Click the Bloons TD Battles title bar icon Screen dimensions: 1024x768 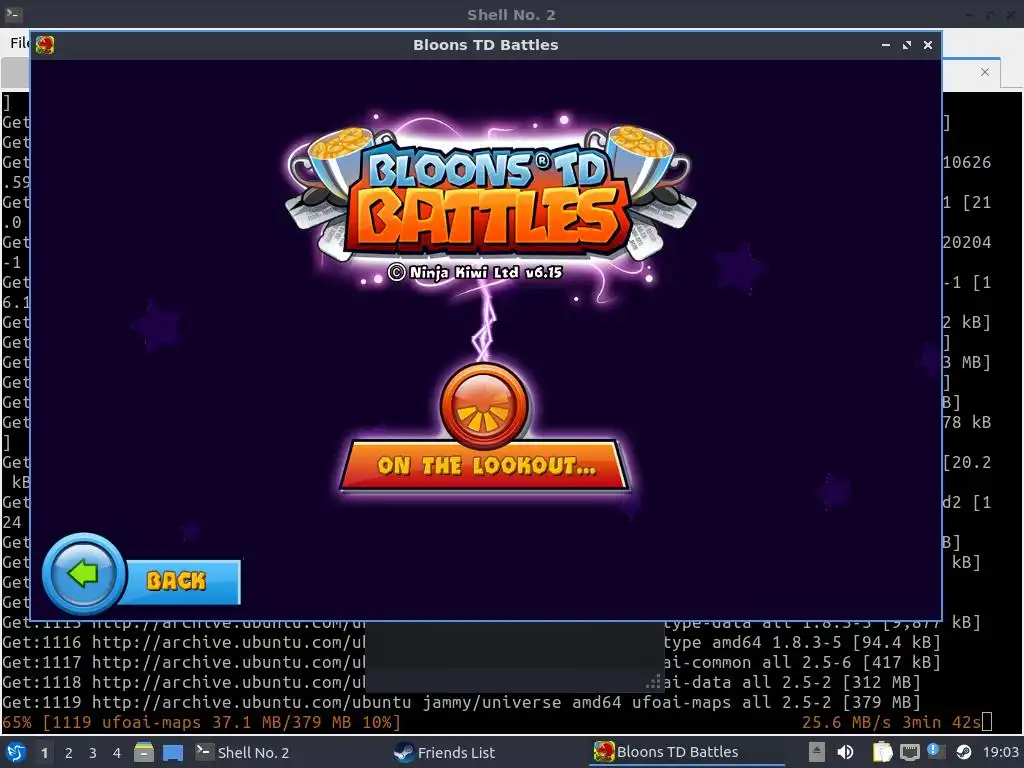tap(45, 45)
